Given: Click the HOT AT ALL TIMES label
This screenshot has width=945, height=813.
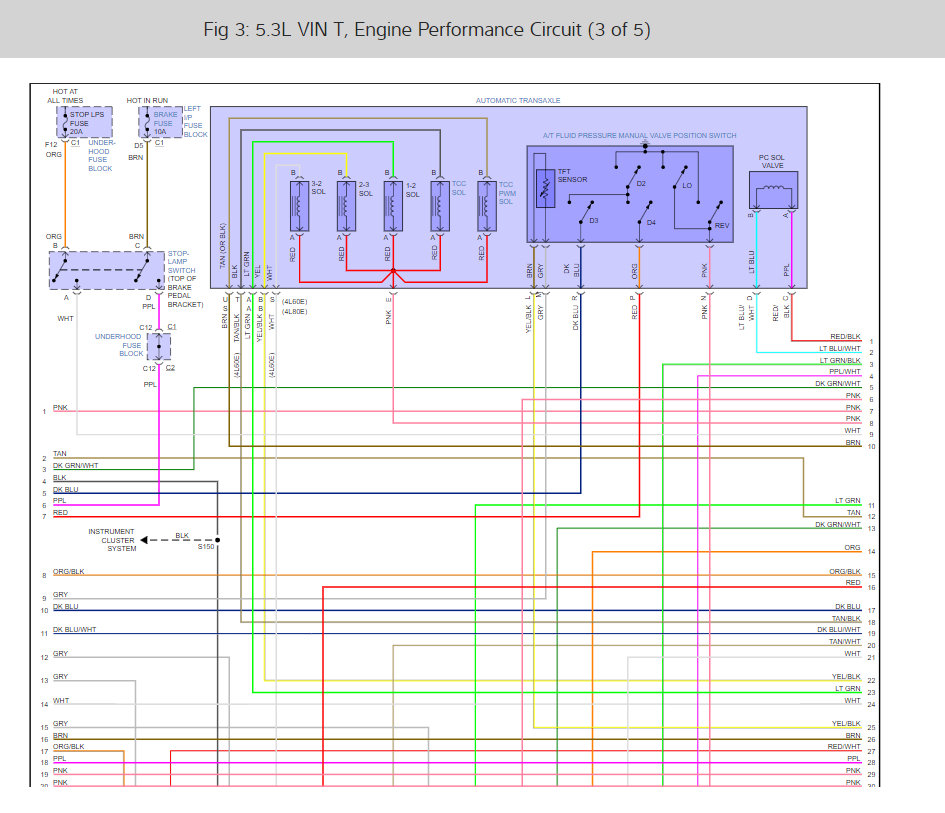Looking at the screenshot, I should click(64, 97).
